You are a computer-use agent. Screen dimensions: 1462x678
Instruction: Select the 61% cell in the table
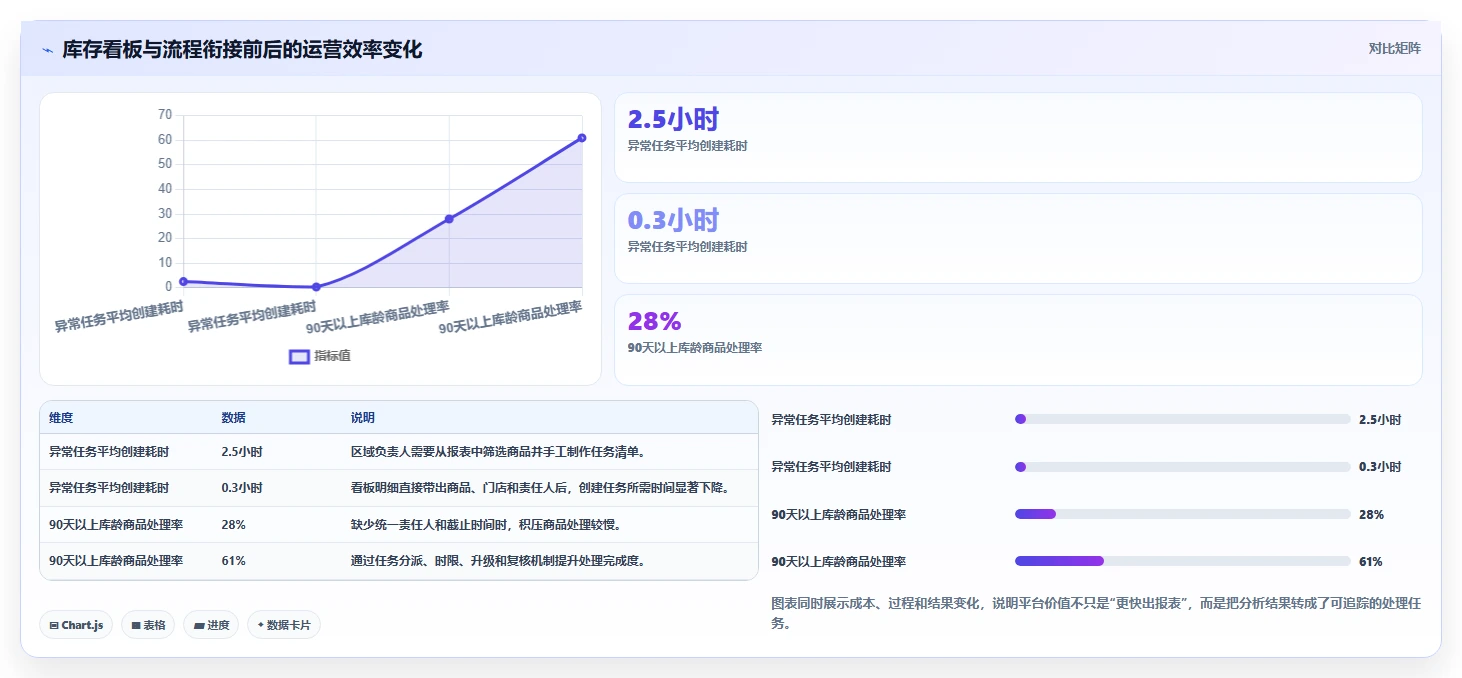[233, 561]
